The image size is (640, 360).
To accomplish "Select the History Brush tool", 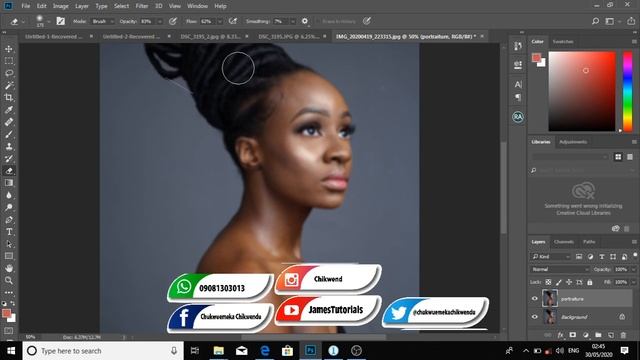I will (9, 159).
